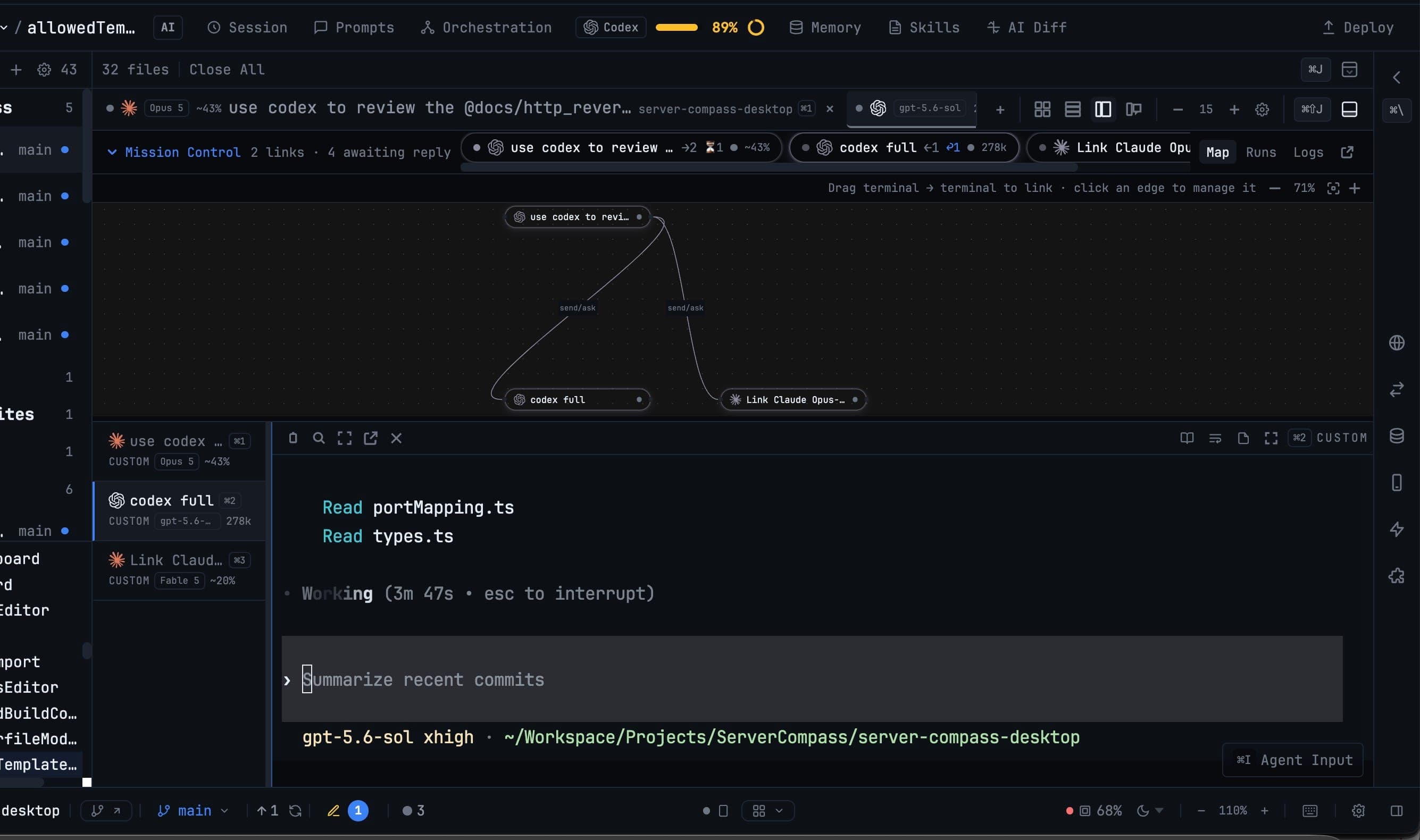Click the Deploy button
The width and height of the screenshot is (1420, 840).
(1358, 27)
